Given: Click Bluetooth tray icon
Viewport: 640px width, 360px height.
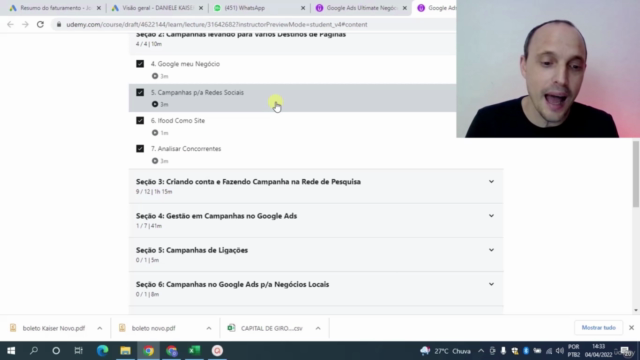Looking at the screenshot, I should click(x=526, y=351).
